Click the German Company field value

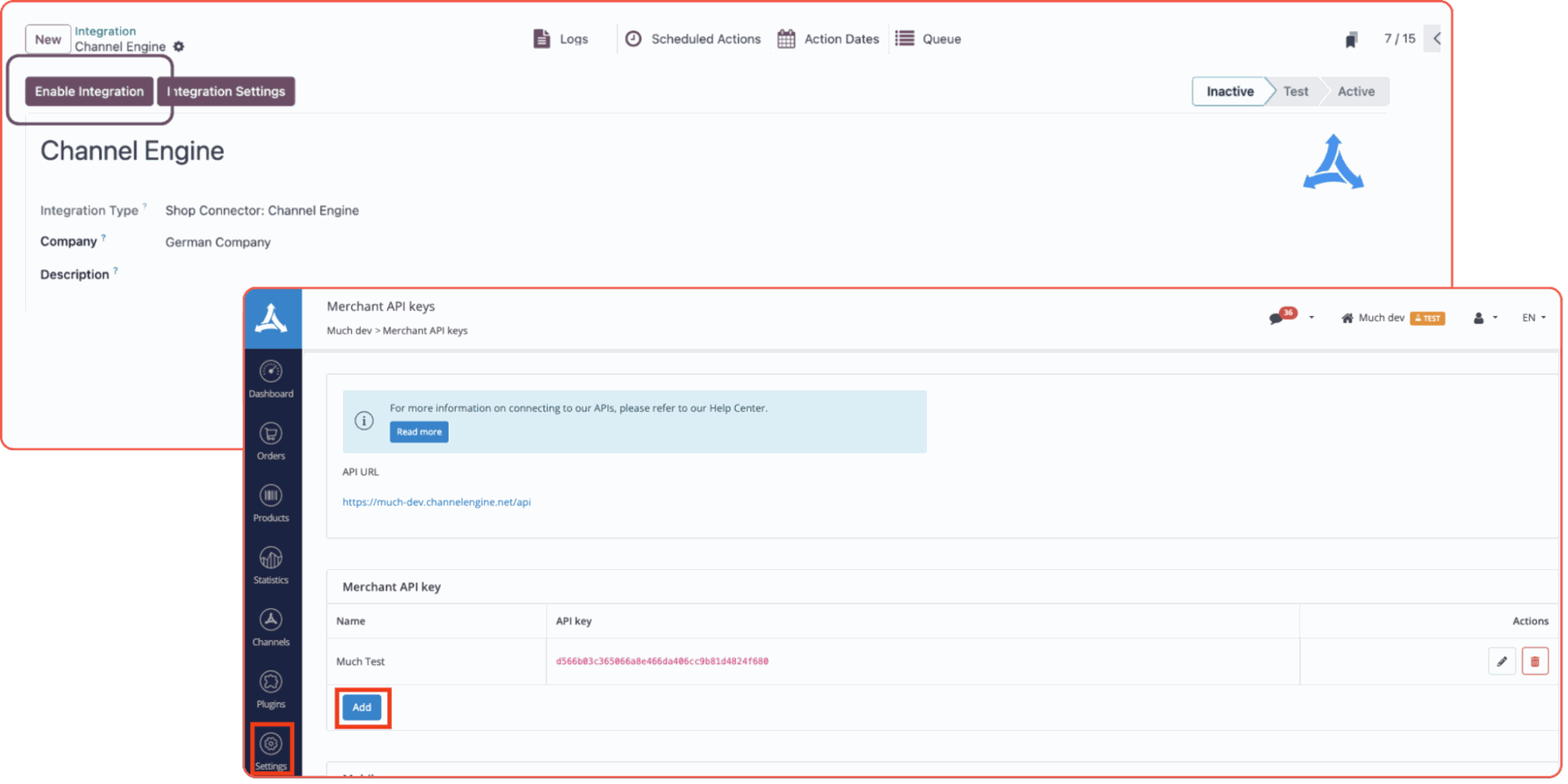(218, 243)
